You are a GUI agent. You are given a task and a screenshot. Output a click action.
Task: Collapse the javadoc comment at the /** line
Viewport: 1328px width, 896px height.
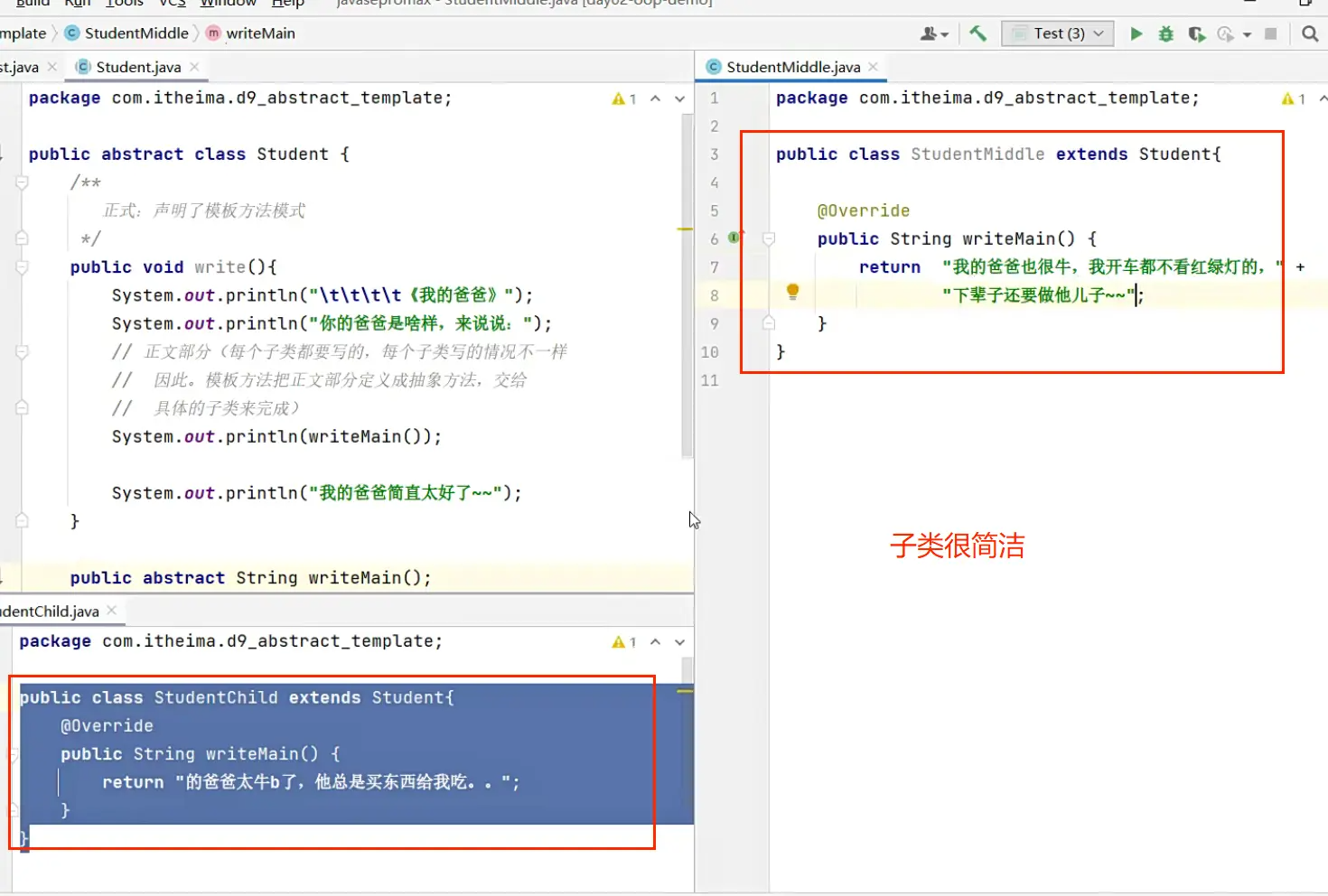pos(23,182)
